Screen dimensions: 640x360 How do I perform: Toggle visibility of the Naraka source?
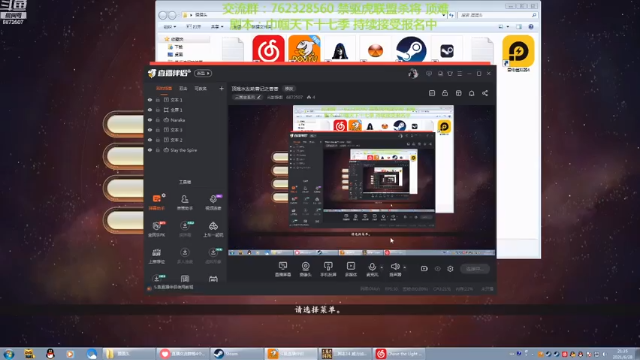(x=150, y=120)
